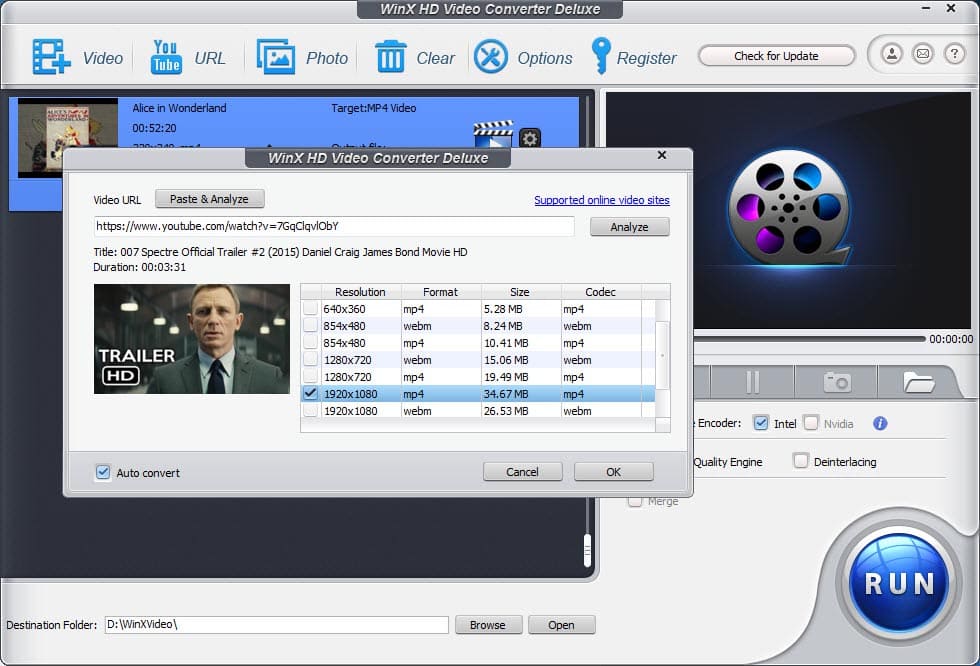Click the Alice in Wonderland video thumbnail

(x=68, y=138)
